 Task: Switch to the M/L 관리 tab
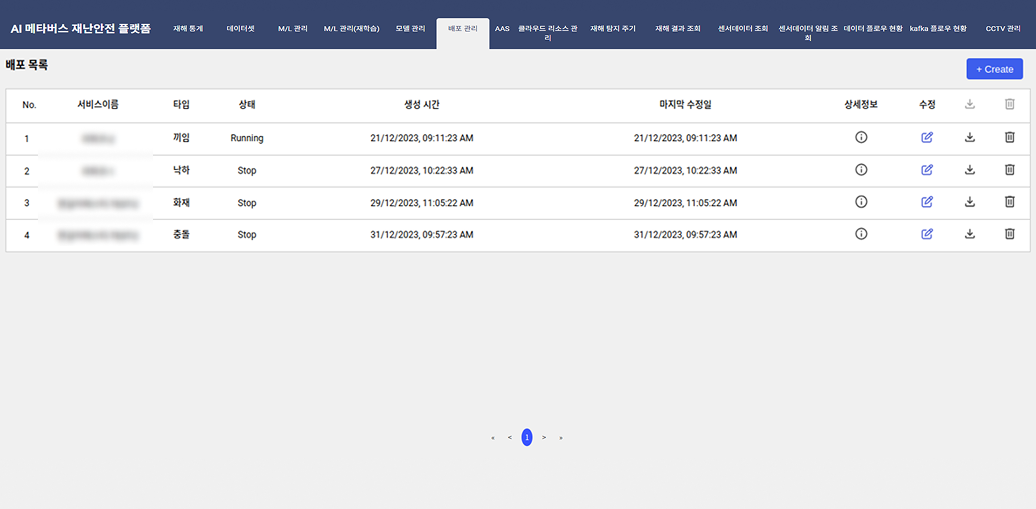point(293,29)
